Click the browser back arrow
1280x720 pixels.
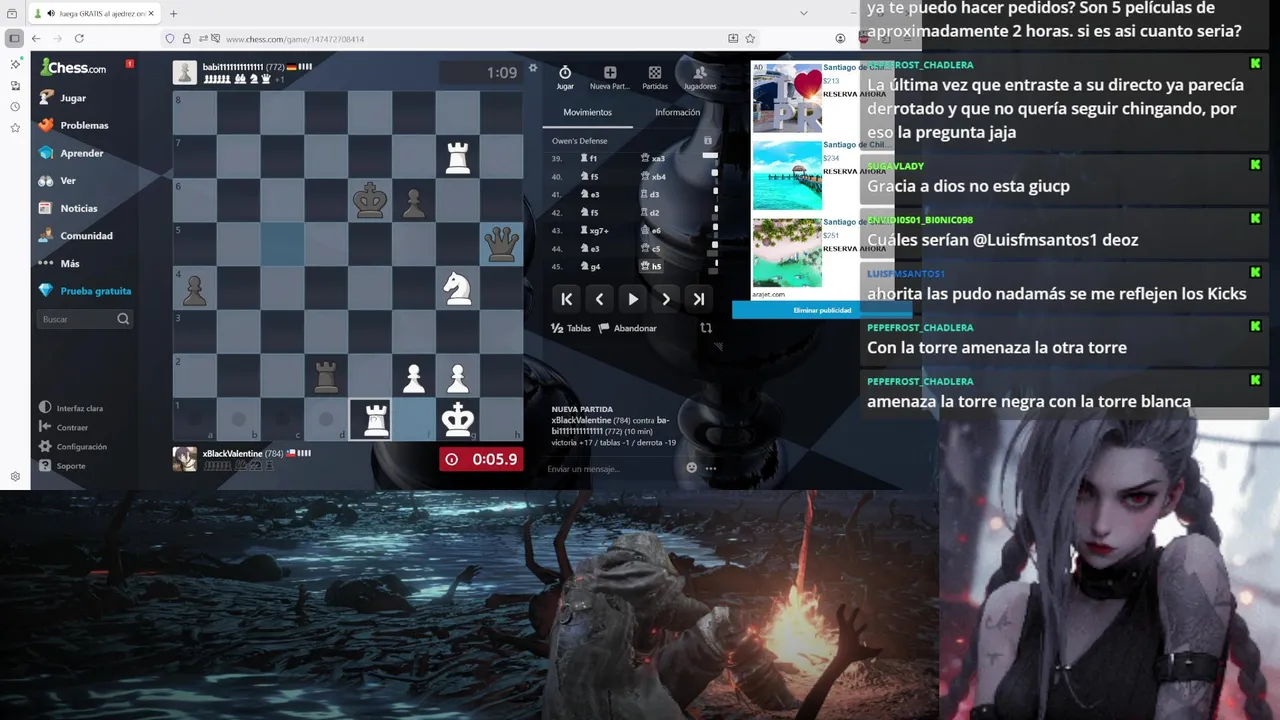click(36, 38)
